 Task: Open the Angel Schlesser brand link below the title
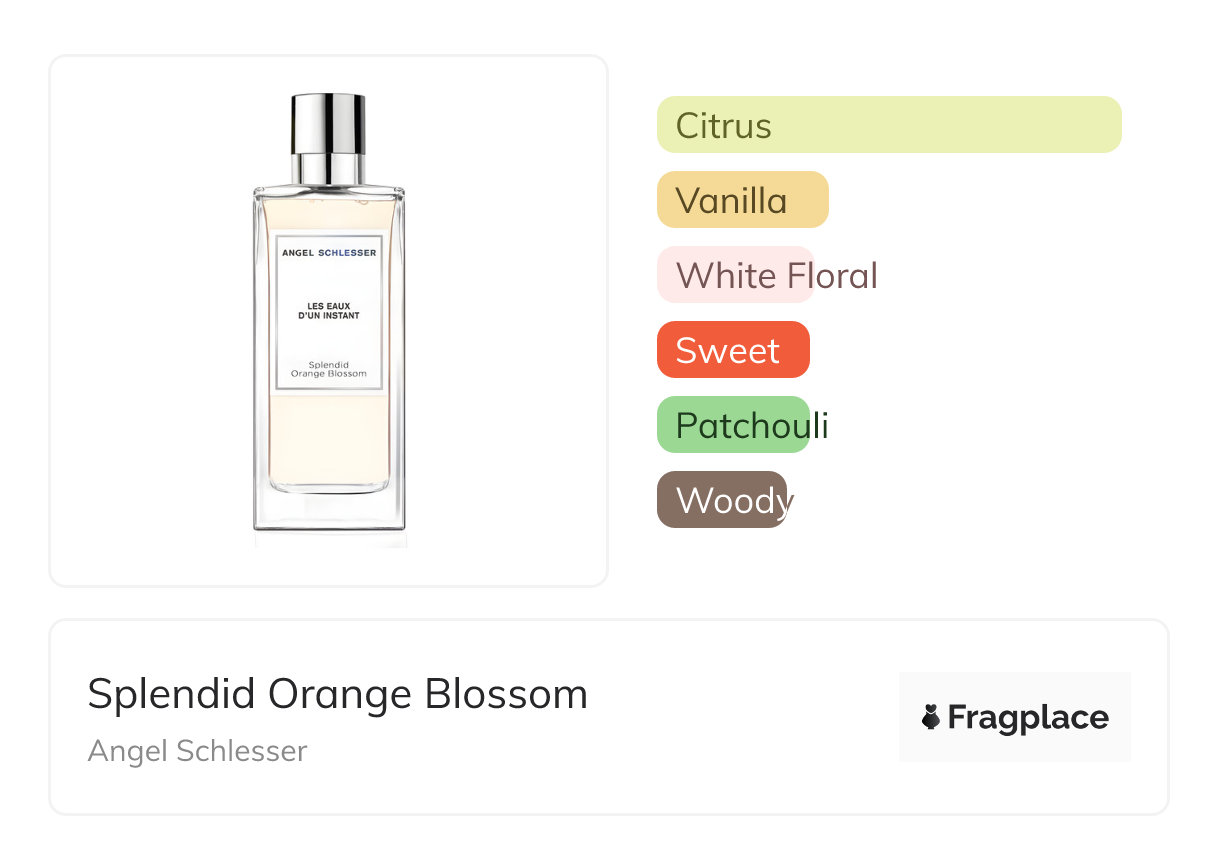pyautogui.click(x=197, y=751)
